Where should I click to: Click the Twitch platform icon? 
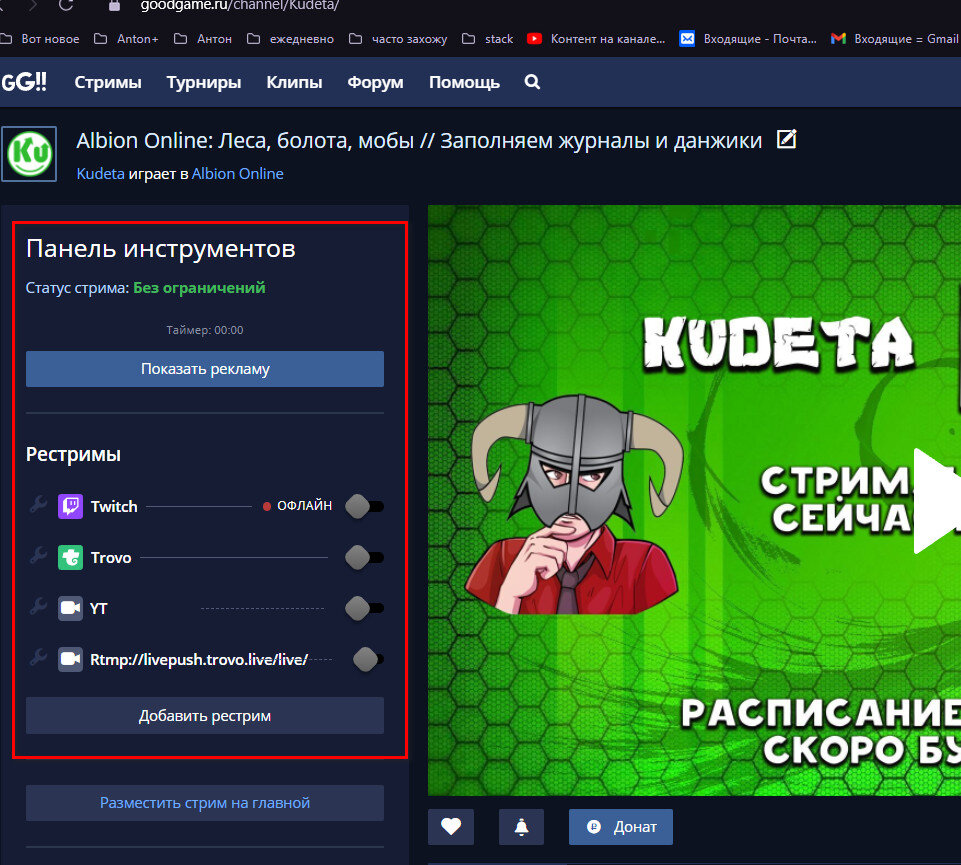click(x=69, y=506)
